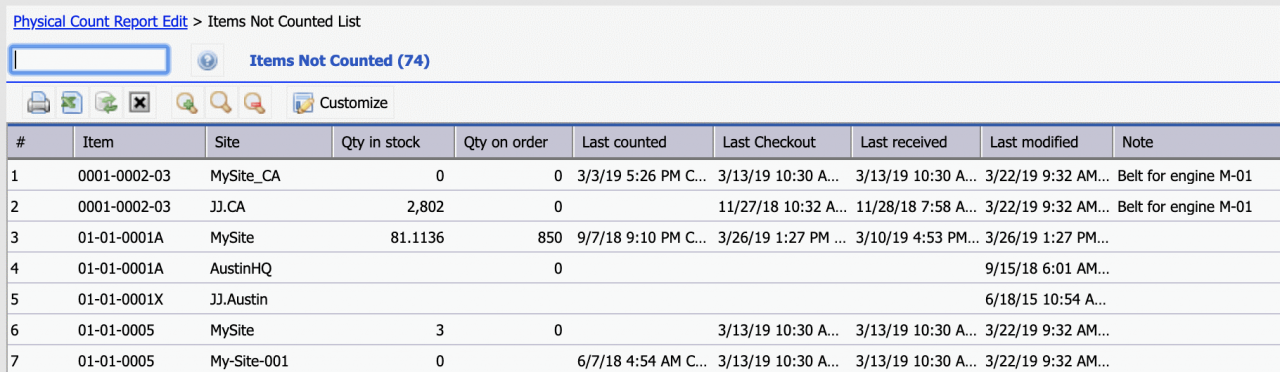Click the plain magnifier search icon
The height and width of the screenshot is (372, 1280).
tap(220, 102)
